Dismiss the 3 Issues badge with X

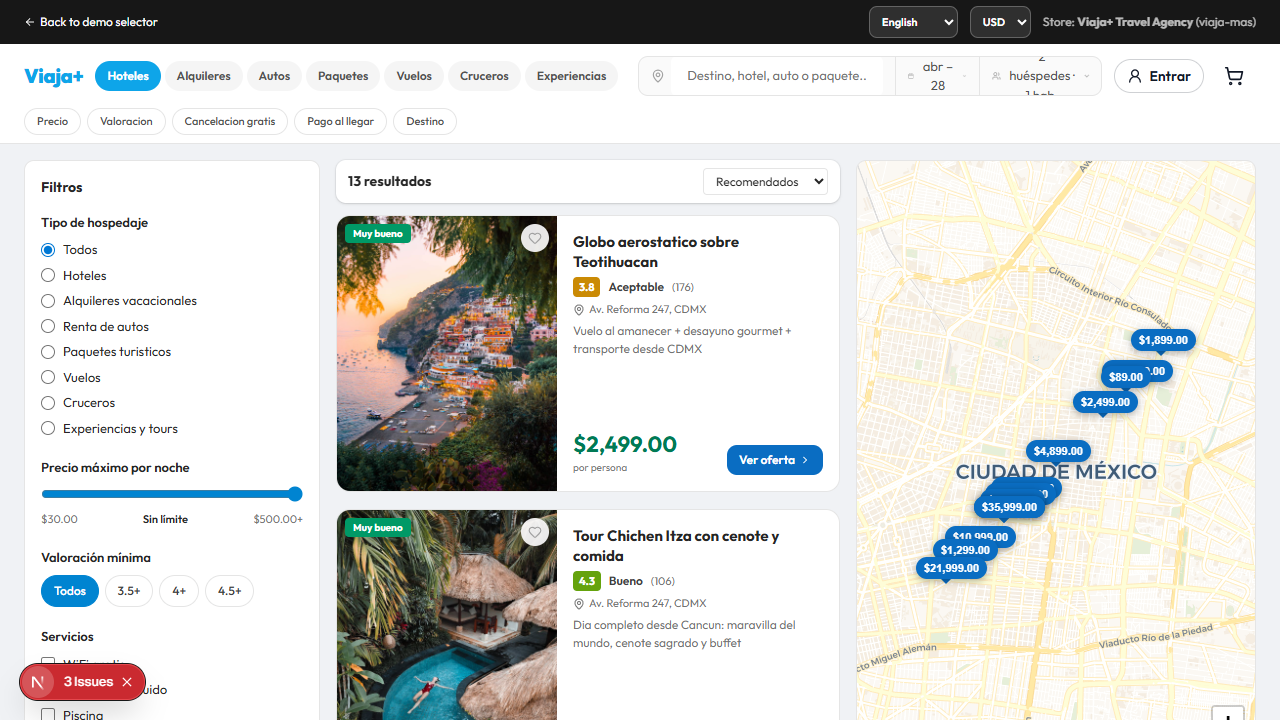tap(127, 682)
